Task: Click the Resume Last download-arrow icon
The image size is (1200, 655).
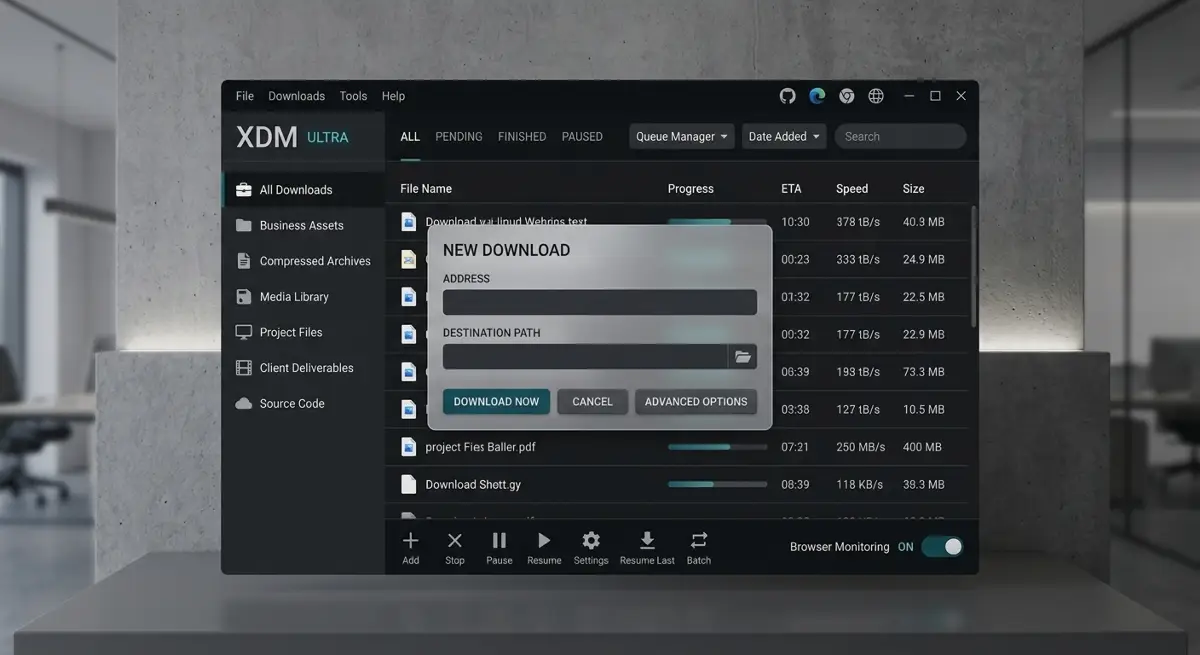Action: pyautogui.click(x=647, y=541)
